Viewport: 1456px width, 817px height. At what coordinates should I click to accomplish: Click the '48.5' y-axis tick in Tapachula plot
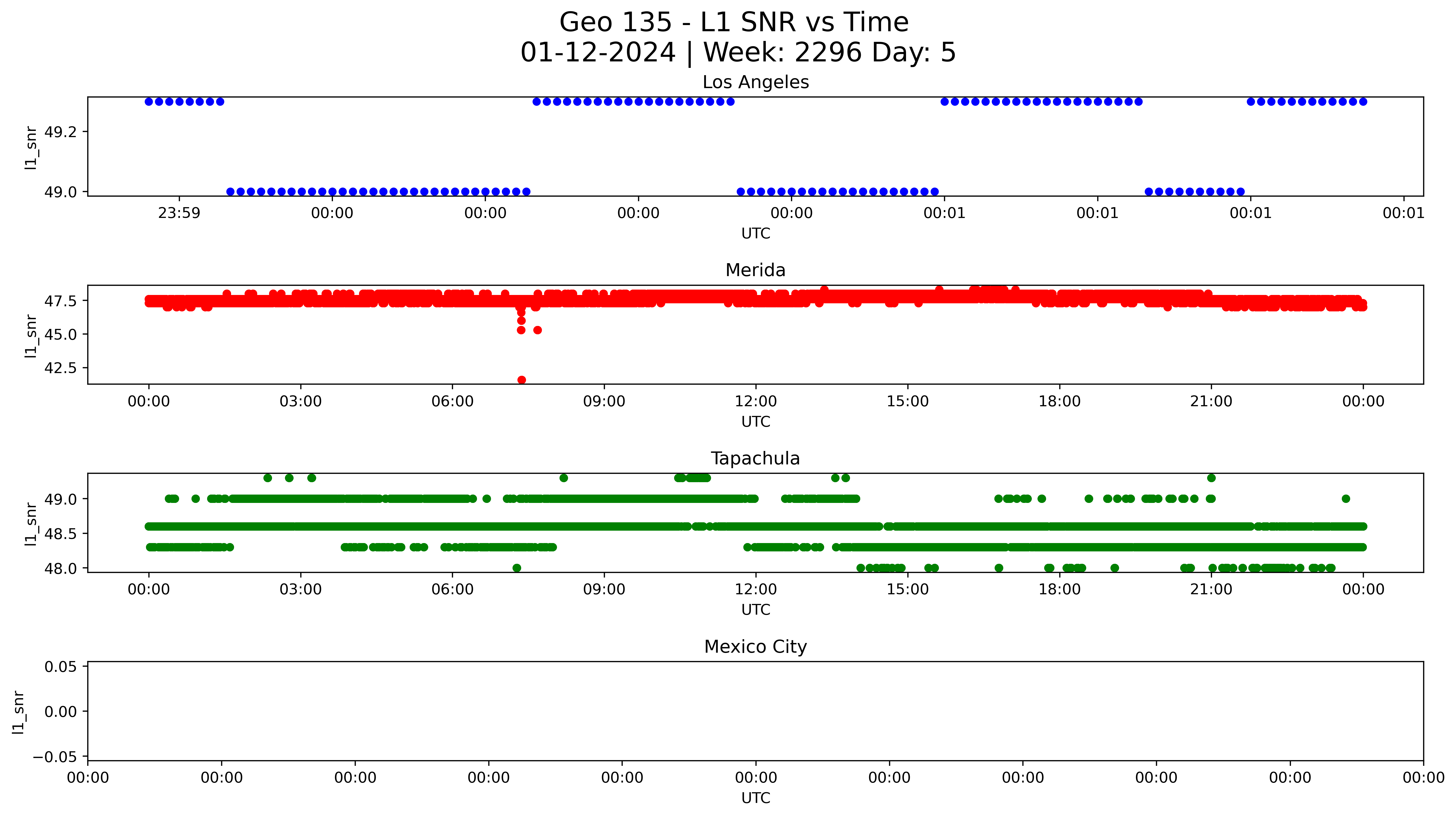coord(61,534)
